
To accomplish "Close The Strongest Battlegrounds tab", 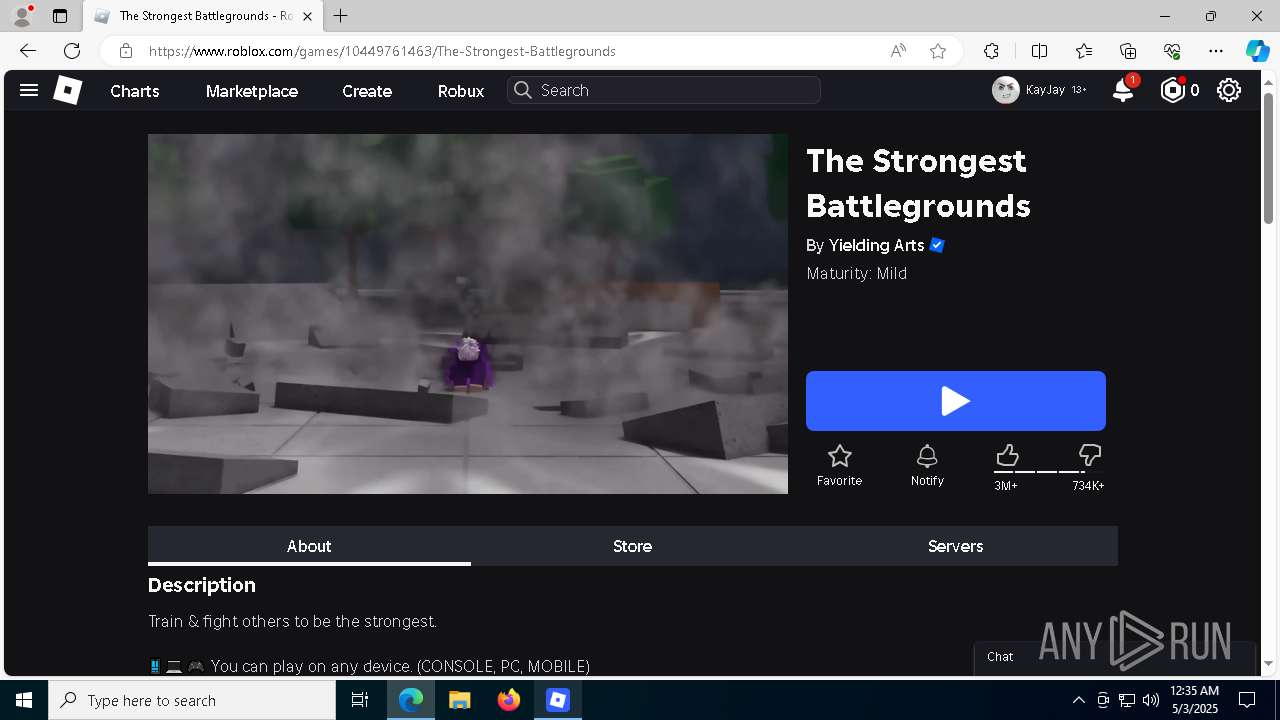I will (x=309, y=16).
